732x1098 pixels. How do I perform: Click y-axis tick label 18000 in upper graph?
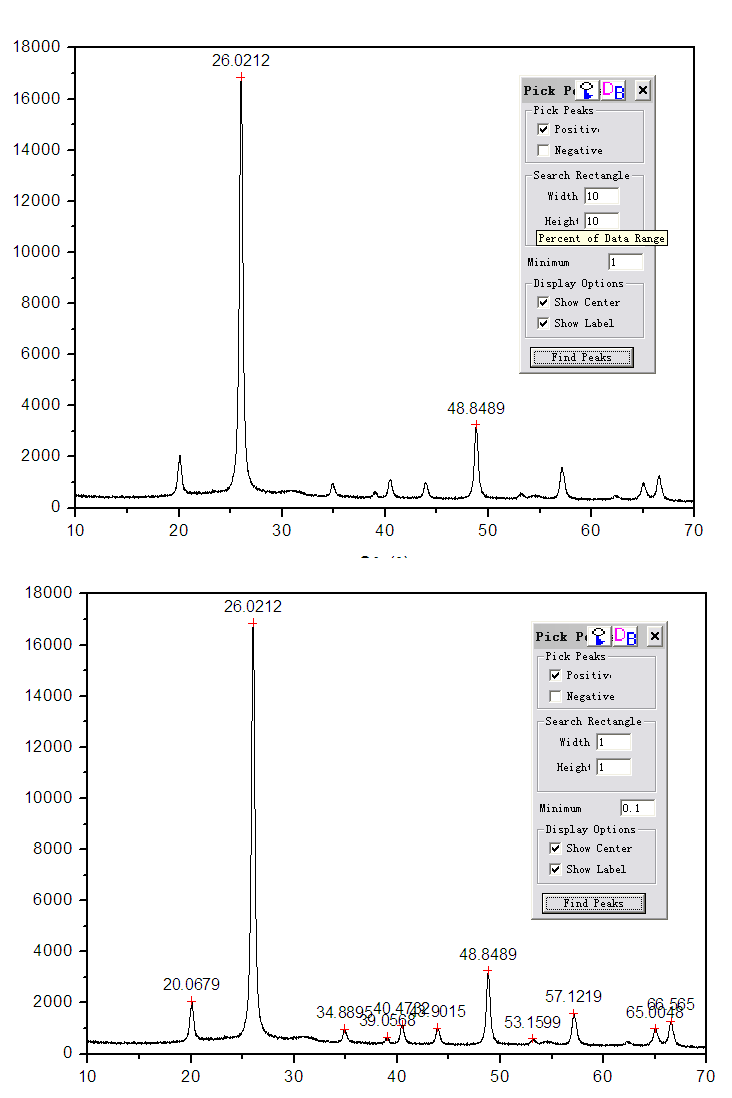pyautogui.click(x=36, y=47)
